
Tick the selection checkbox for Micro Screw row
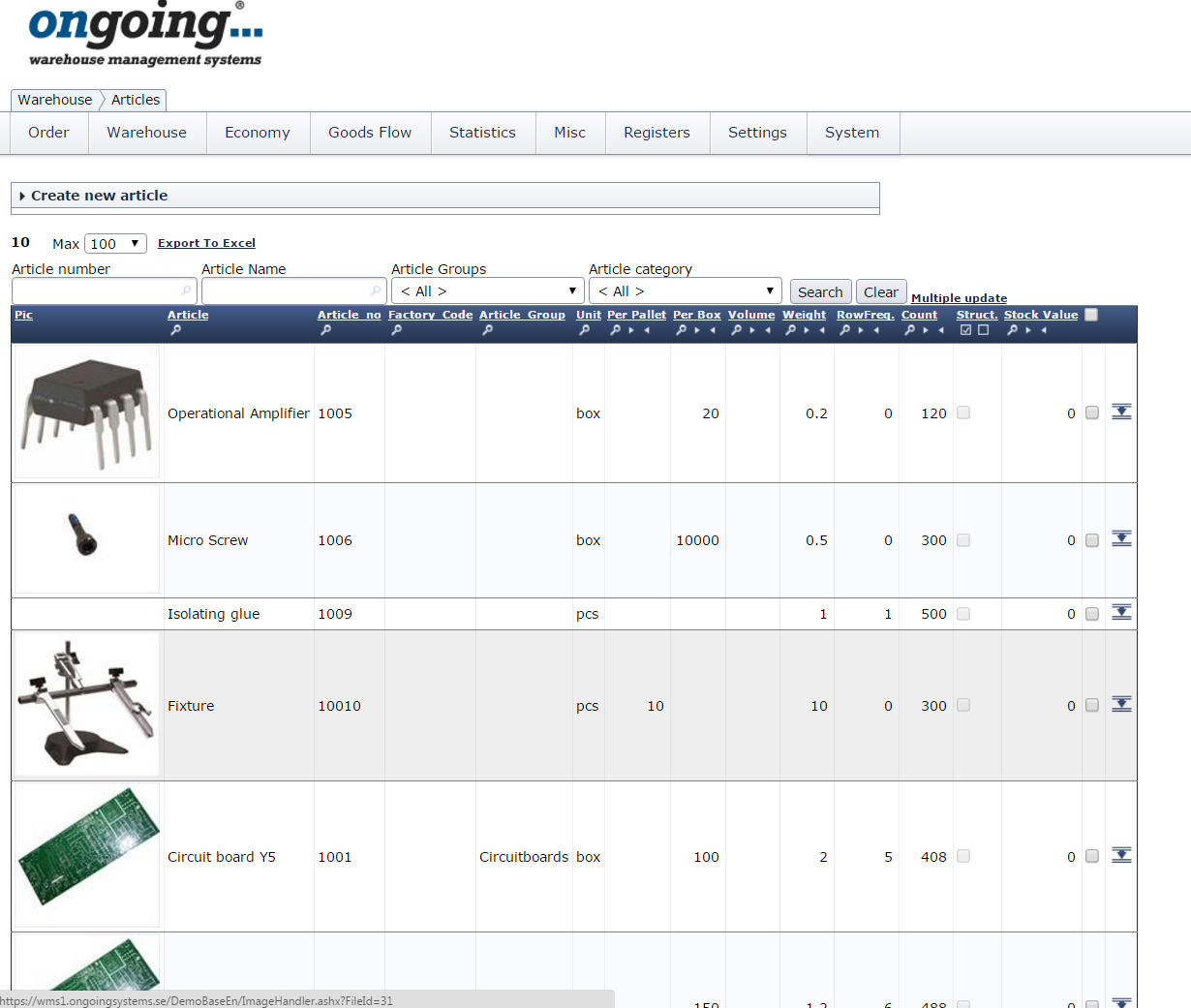point(1092,540)
